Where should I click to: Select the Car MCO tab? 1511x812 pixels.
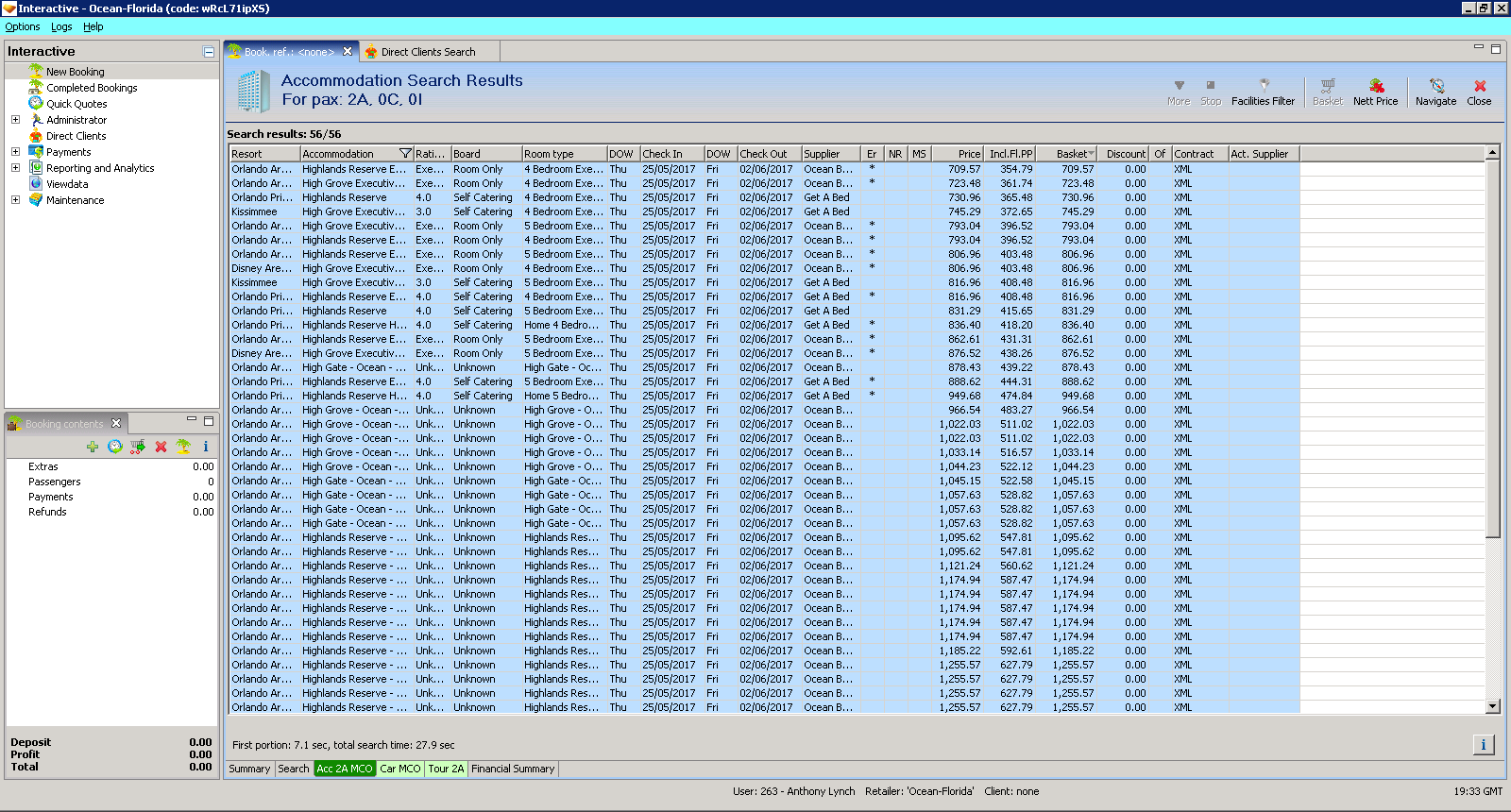tap(400, 769)
